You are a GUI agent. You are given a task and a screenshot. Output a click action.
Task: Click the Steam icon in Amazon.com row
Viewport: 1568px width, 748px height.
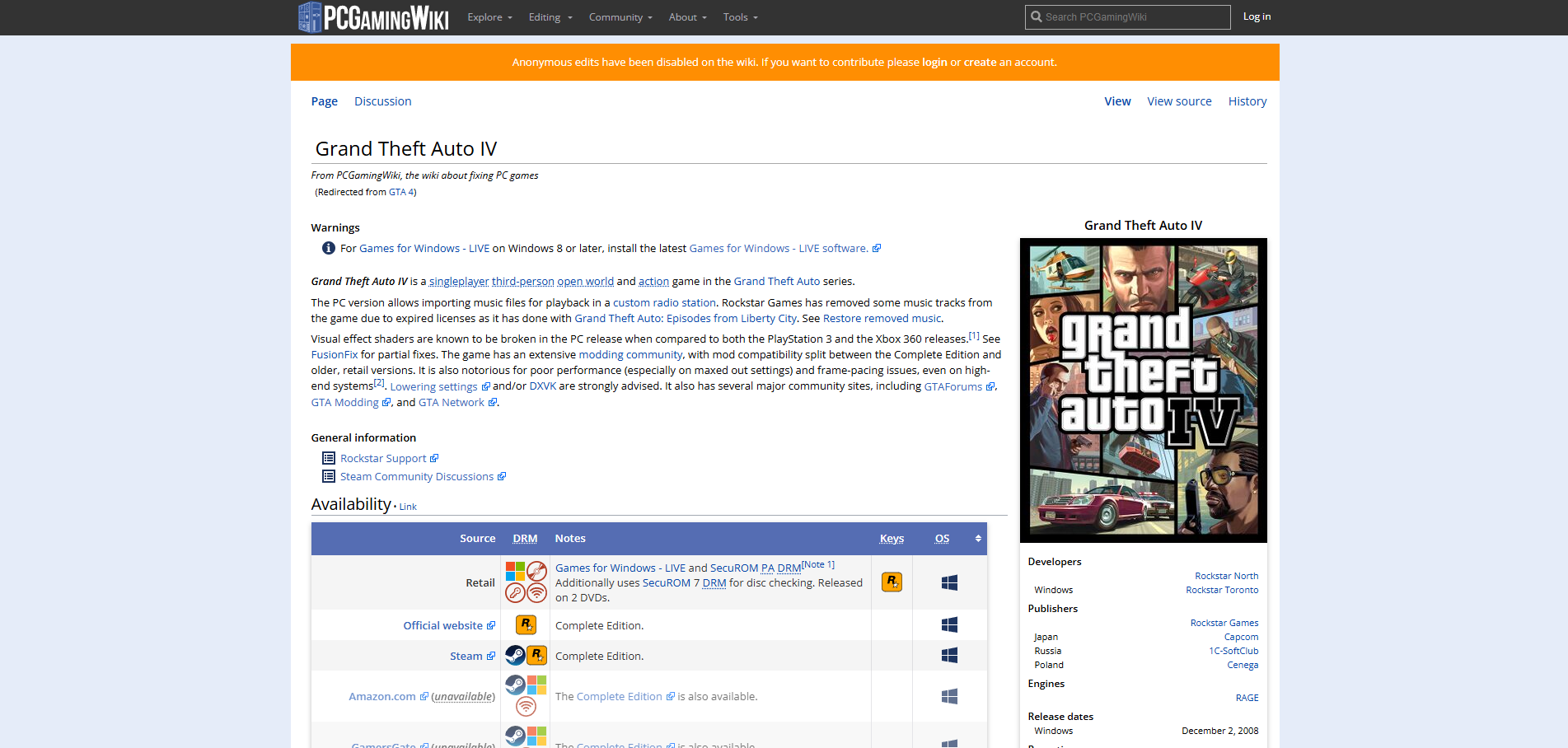point(515,685)
